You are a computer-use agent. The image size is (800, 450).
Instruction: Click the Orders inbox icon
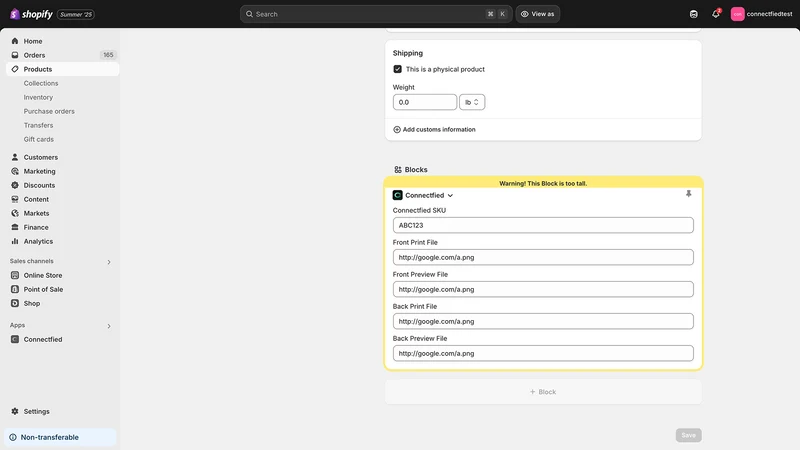click(x=15, y=55)
